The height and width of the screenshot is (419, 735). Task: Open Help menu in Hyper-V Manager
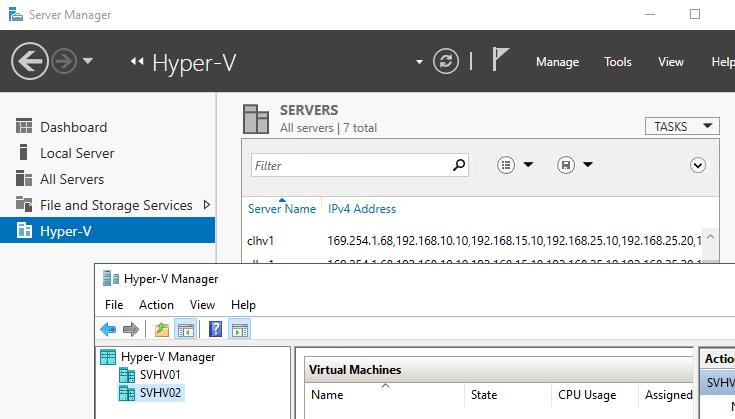click(243, 305)
